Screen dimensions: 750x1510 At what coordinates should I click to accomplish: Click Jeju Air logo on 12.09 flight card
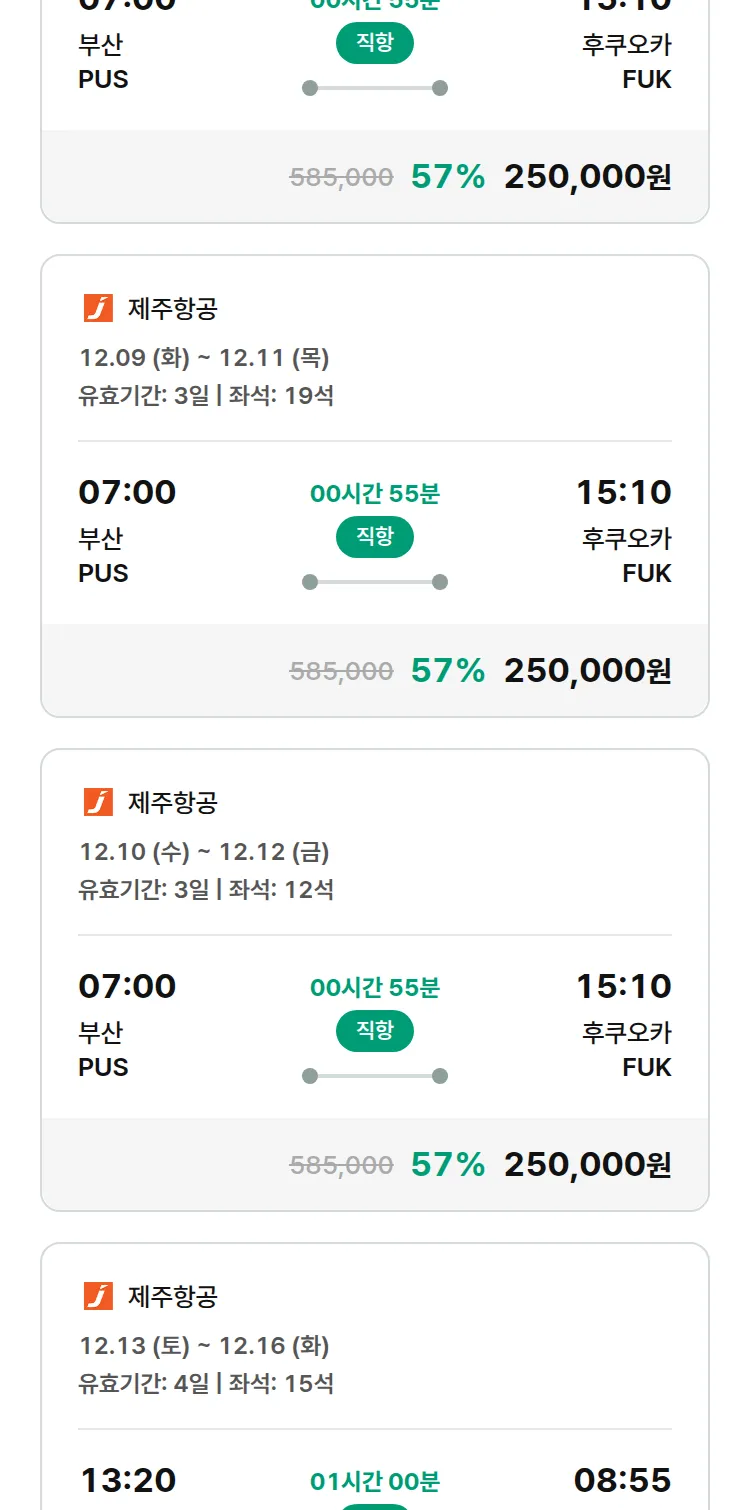coord(98,308)
